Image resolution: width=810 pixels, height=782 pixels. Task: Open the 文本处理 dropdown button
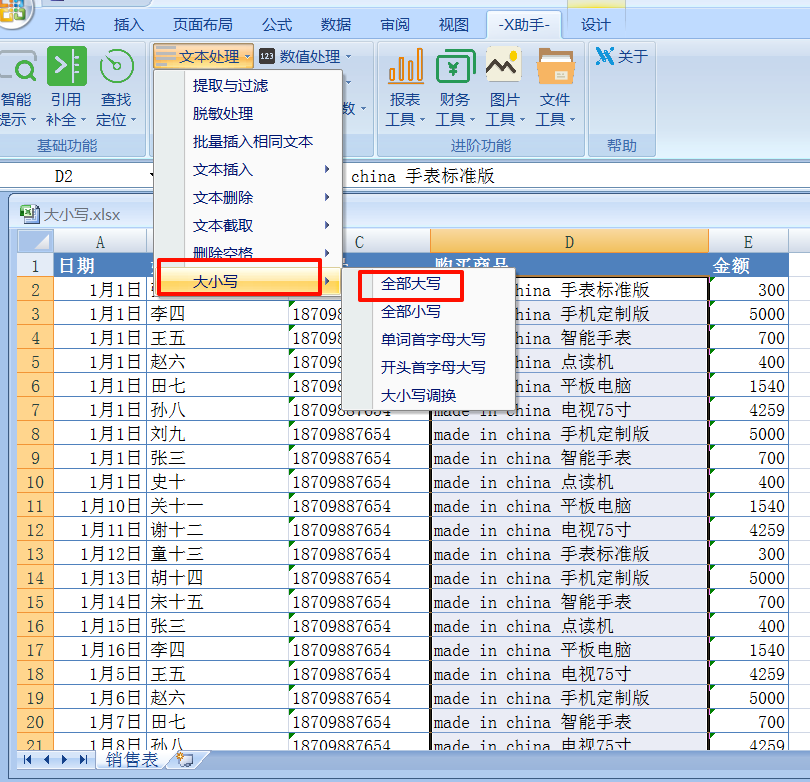coord(203,56)
